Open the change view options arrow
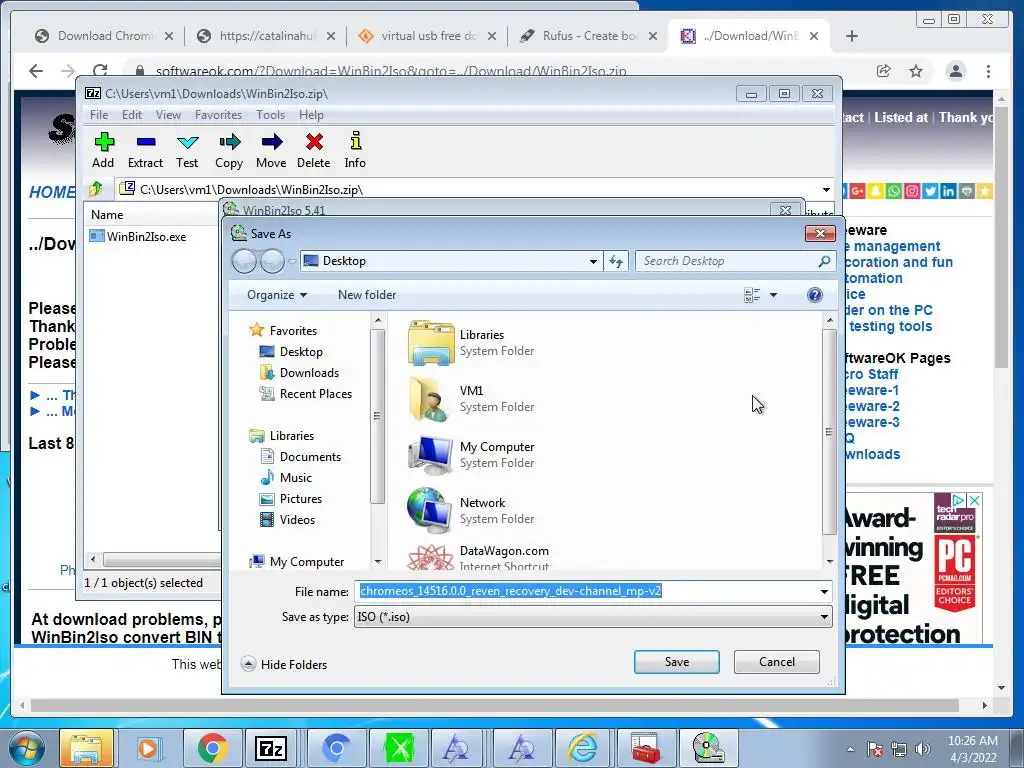 (773, 295)
